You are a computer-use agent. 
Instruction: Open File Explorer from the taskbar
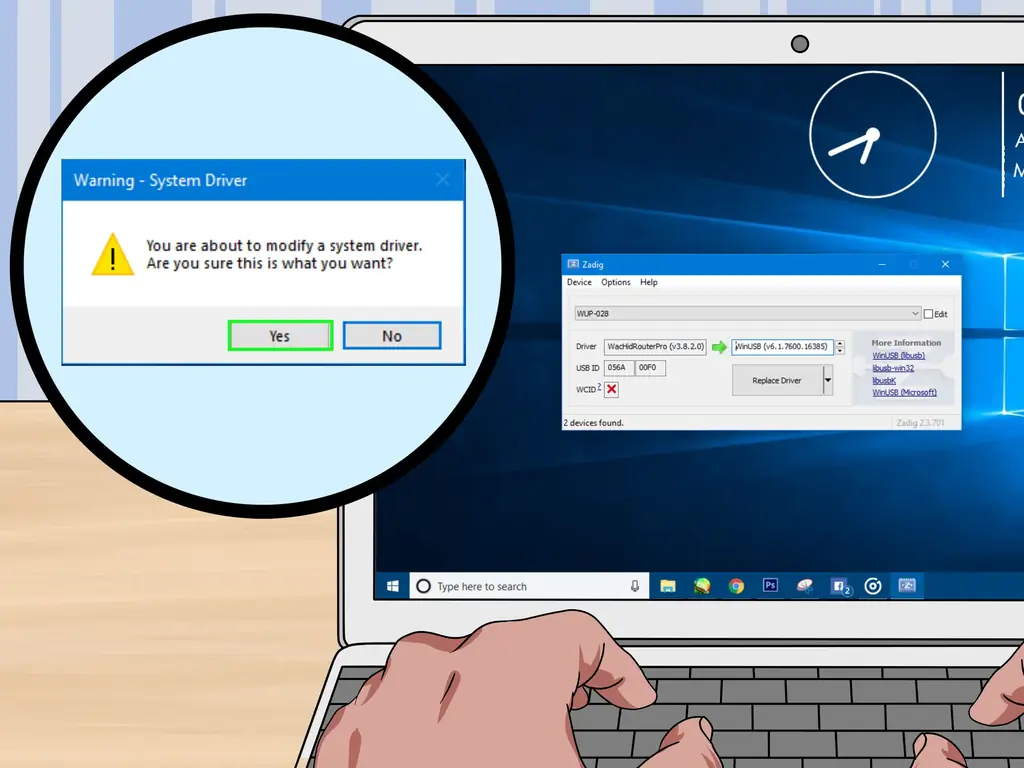(667, 586)
